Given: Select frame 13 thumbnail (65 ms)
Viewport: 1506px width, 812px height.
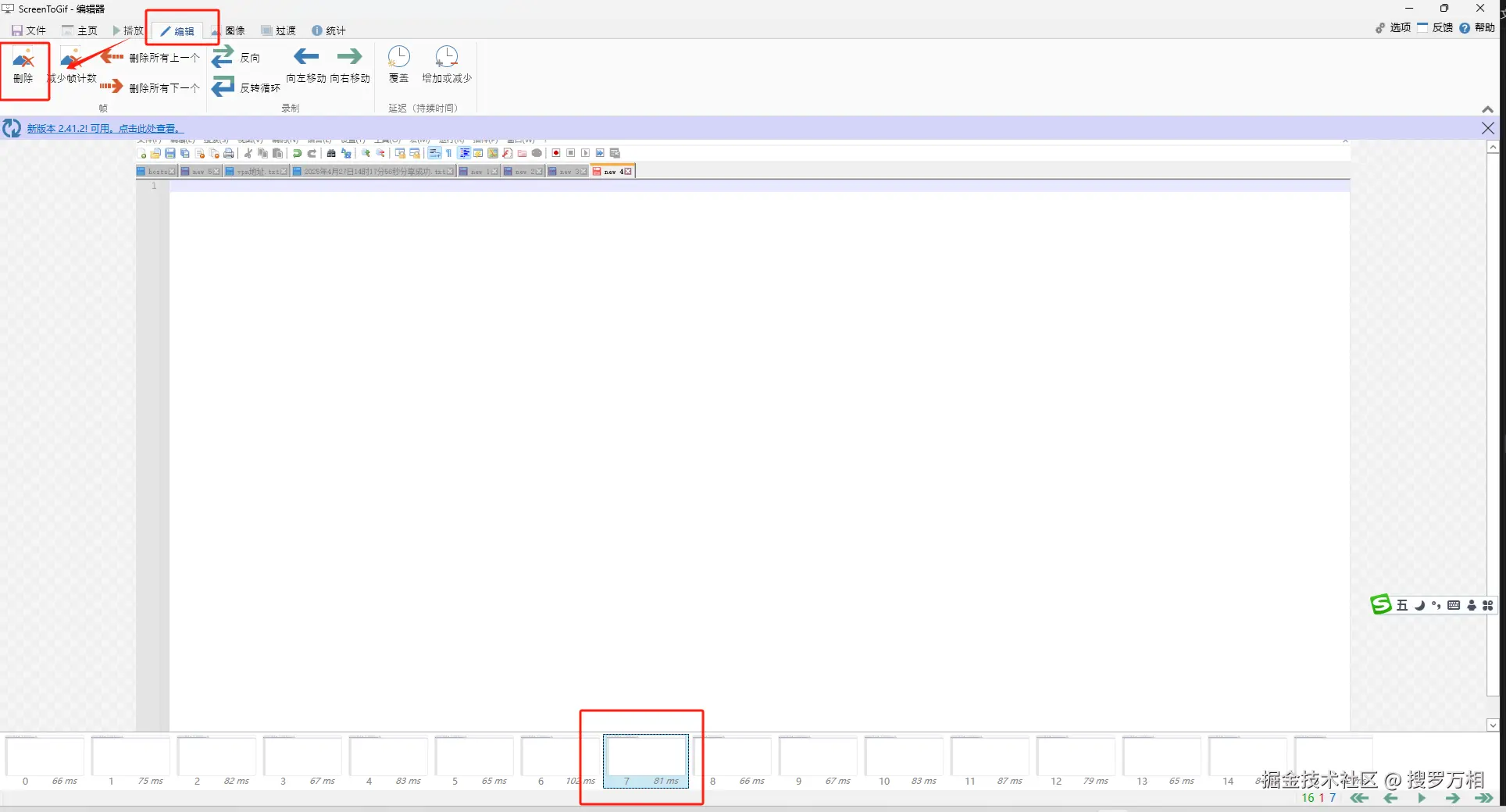Looking at the screenshot, I should click(1162, 761).
